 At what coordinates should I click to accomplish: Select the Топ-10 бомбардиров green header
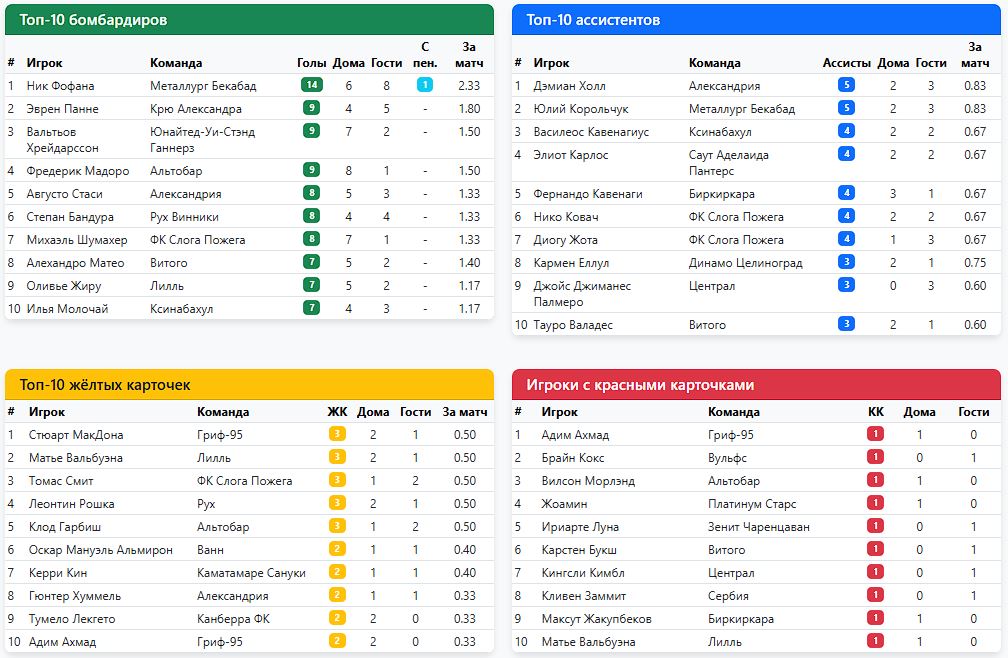tap(249, 20)
